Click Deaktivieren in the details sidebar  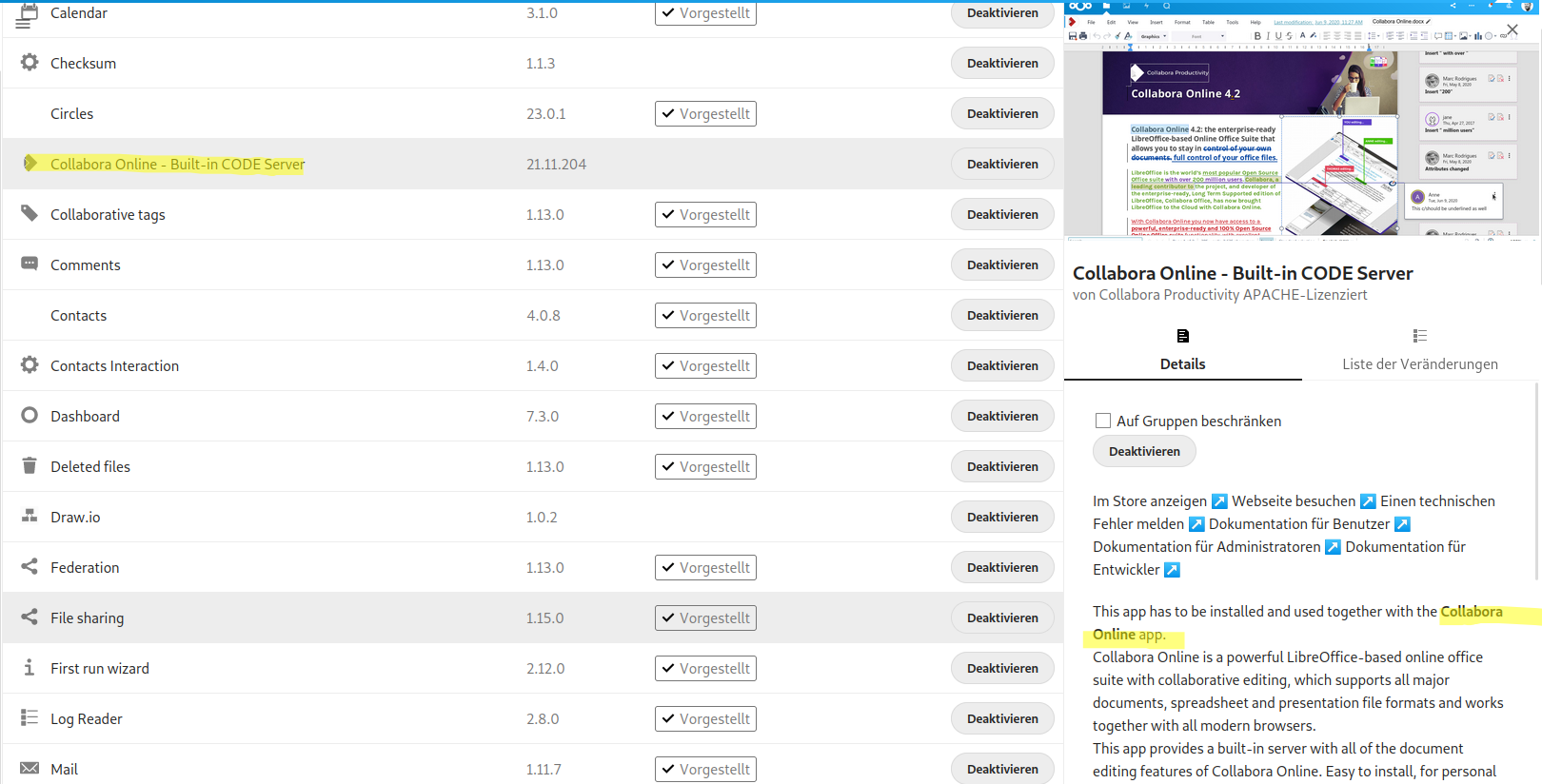[1144, 451]
